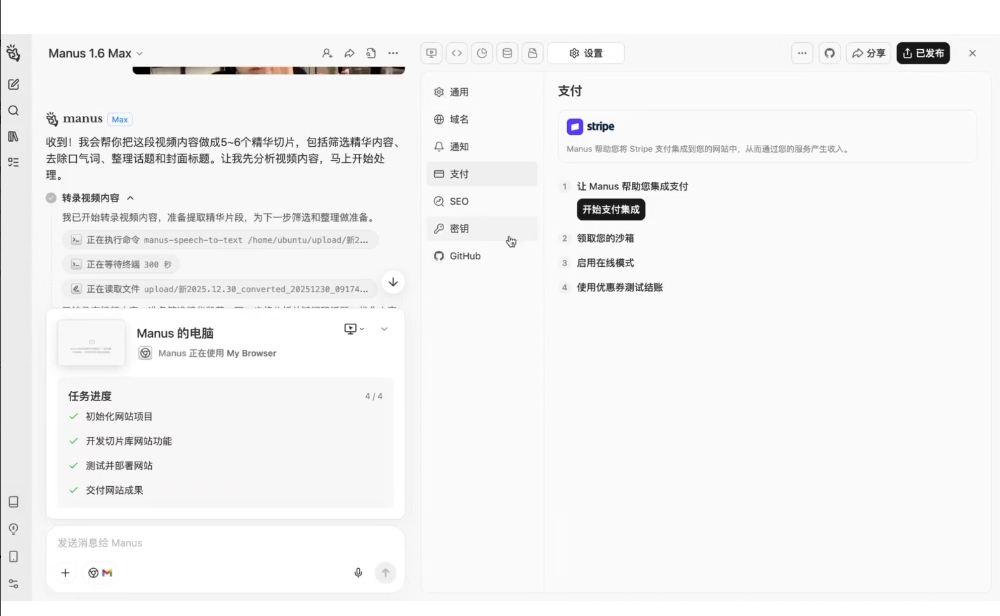
Task: Click the microphone icon in the message box
Action: click(358, 572)
